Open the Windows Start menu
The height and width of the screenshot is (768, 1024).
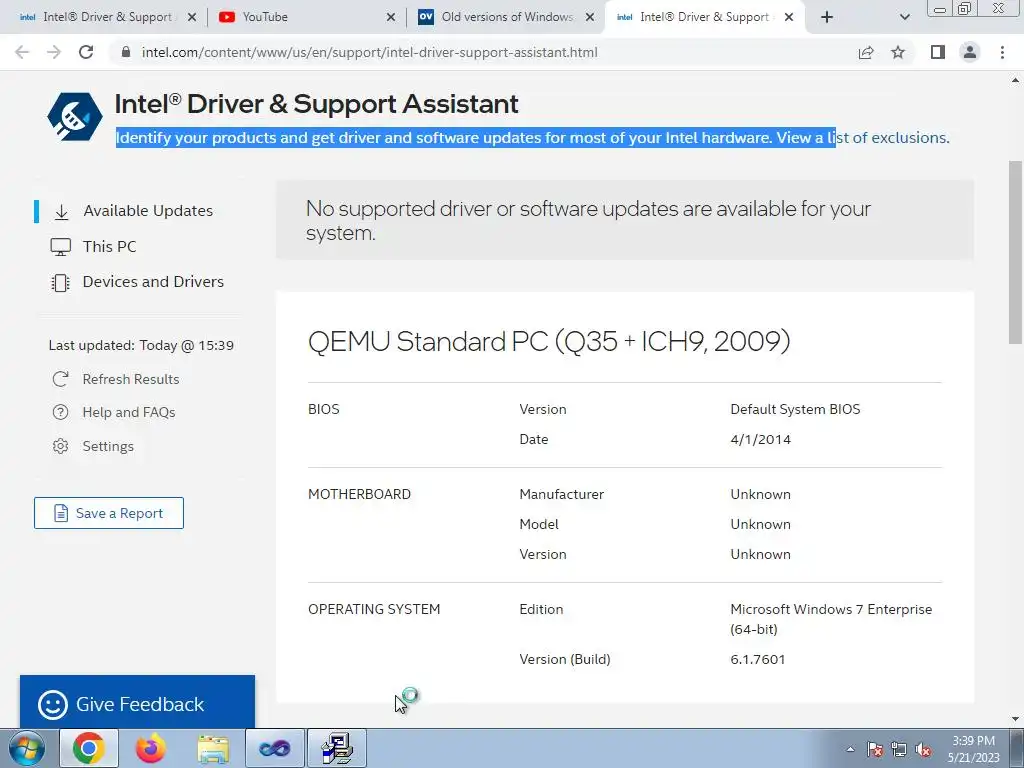27,748
